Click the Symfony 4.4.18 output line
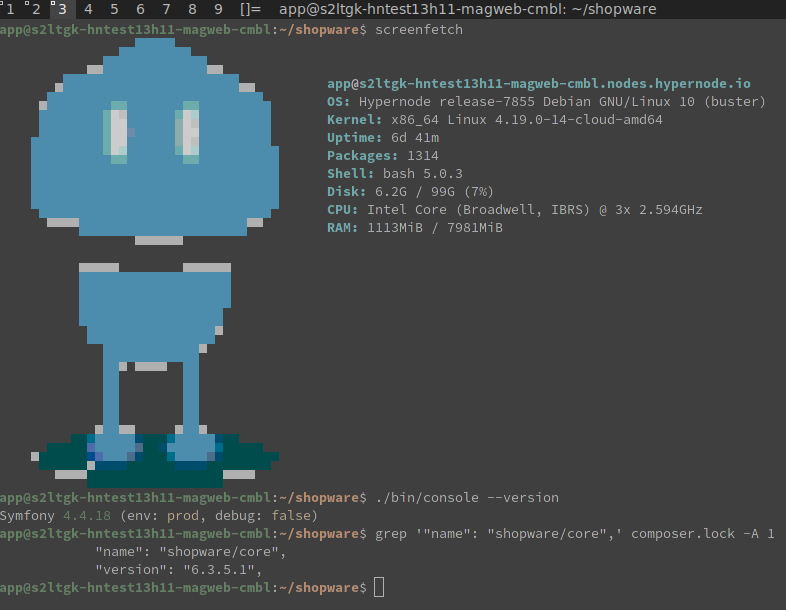The width and height of the screenshot is (786, 610). (x=159, y=516)
